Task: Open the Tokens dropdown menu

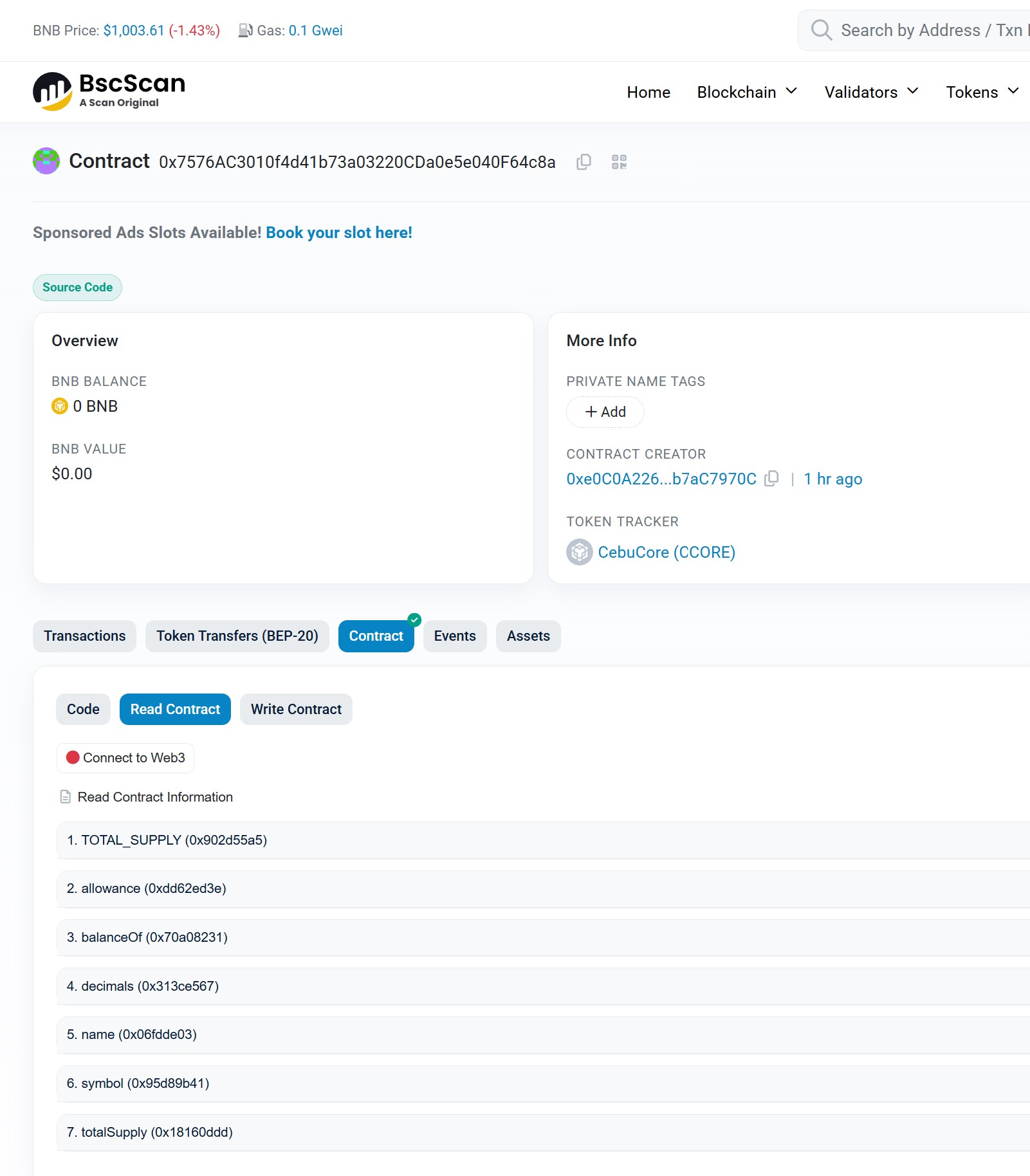Action: coord(982,92)
